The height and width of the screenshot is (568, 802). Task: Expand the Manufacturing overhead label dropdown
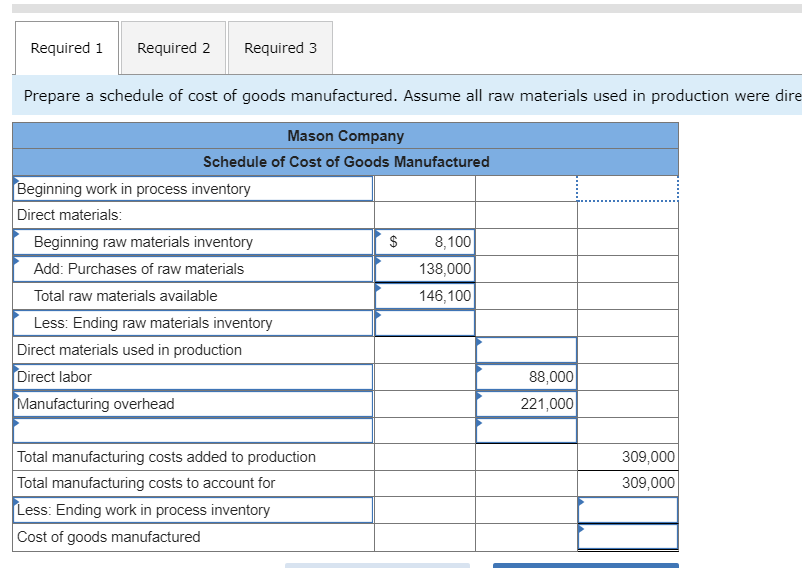(x=194, y=404)
